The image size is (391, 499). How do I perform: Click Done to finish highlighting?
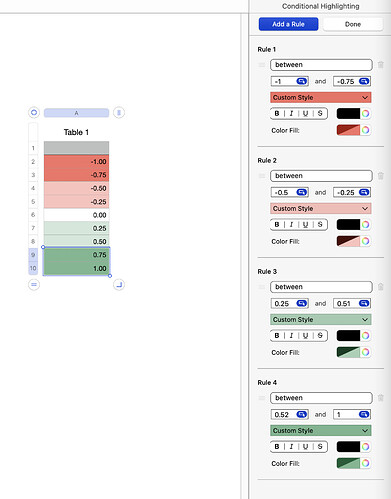[x=353, y=24]
